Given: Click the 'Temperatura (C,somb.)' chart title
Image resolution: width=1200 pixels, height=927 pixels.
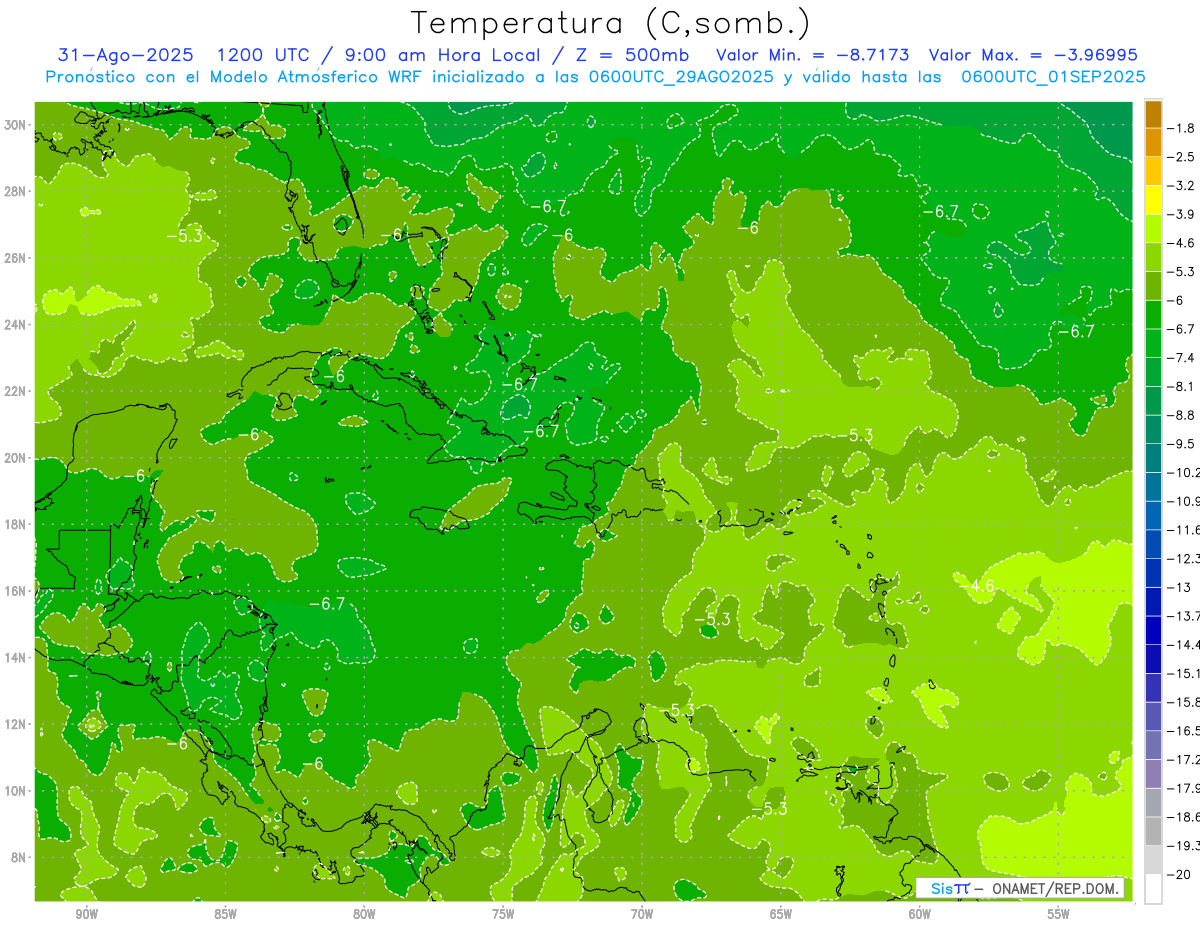Looking at the screenshot, I should pos(611,24).
